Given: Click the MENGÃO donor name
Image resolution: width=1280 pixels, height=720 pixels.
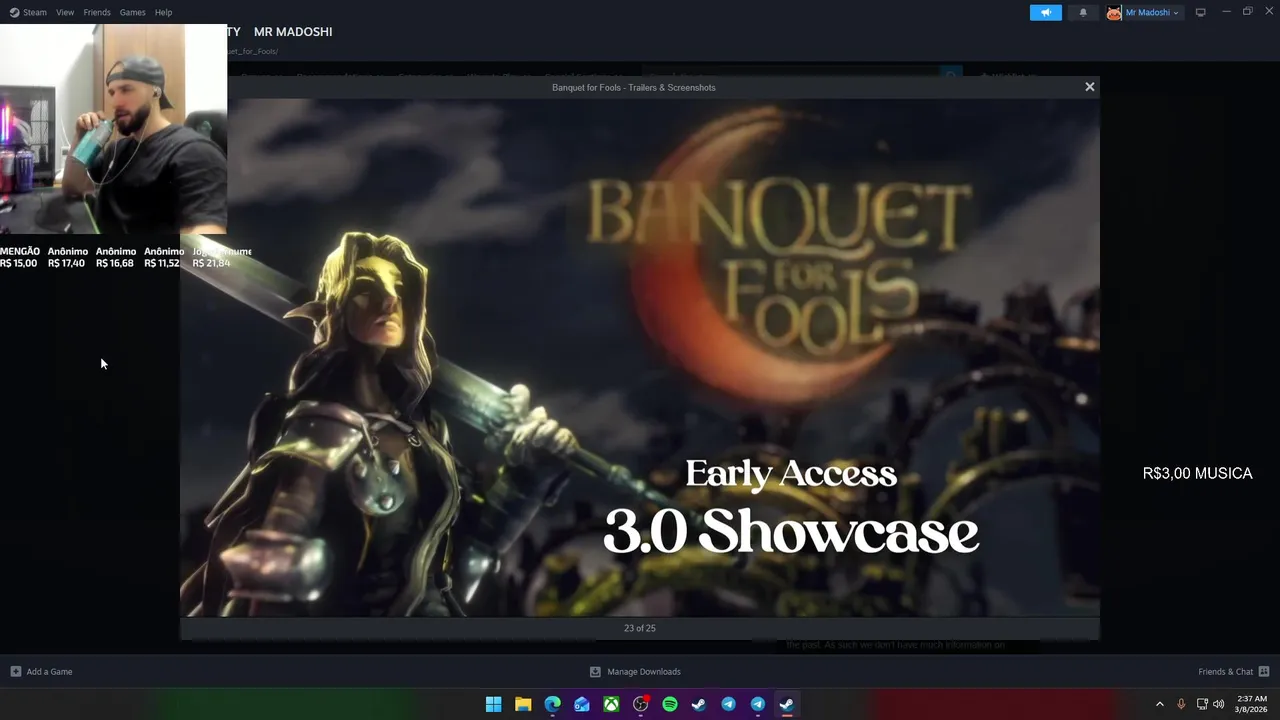Looking at the screenshot, I should (x=20, y=251).
